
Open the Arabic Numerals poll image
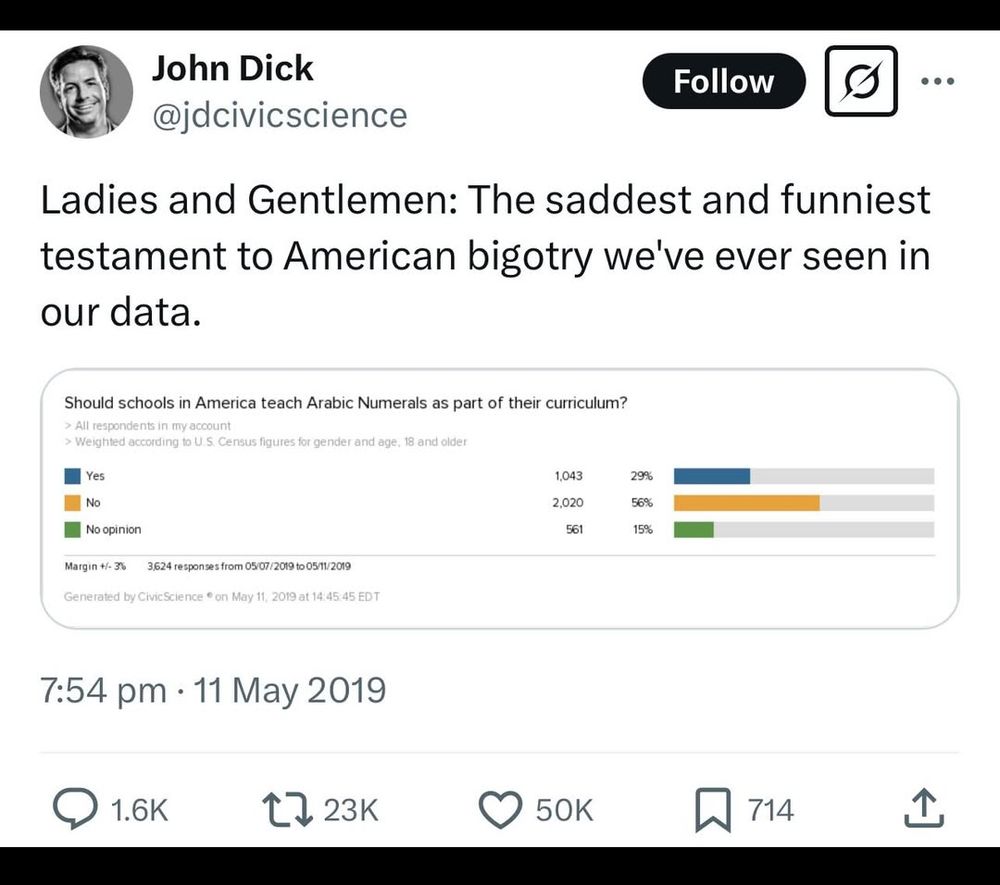[499, 499]
